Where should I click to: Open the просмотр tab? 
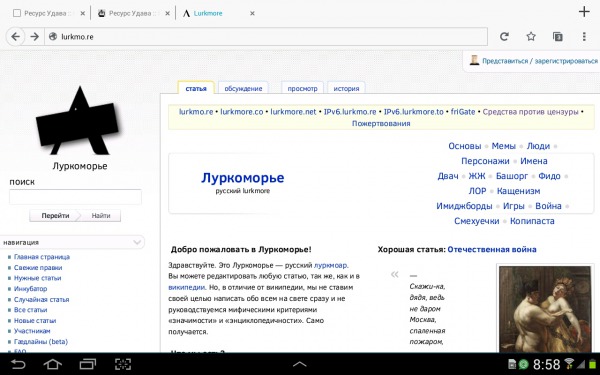[302, 88]
